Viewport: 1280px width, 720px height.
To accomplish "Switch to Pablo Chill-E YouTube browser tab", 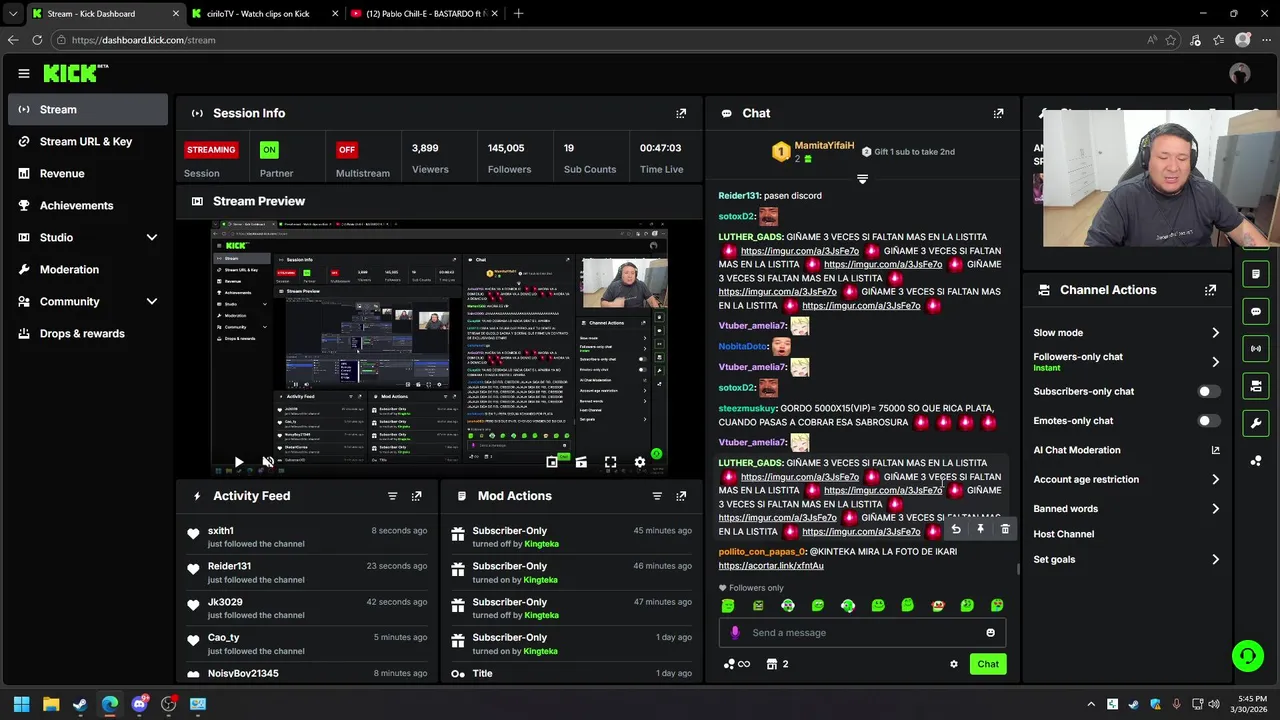I will [424, 14].
